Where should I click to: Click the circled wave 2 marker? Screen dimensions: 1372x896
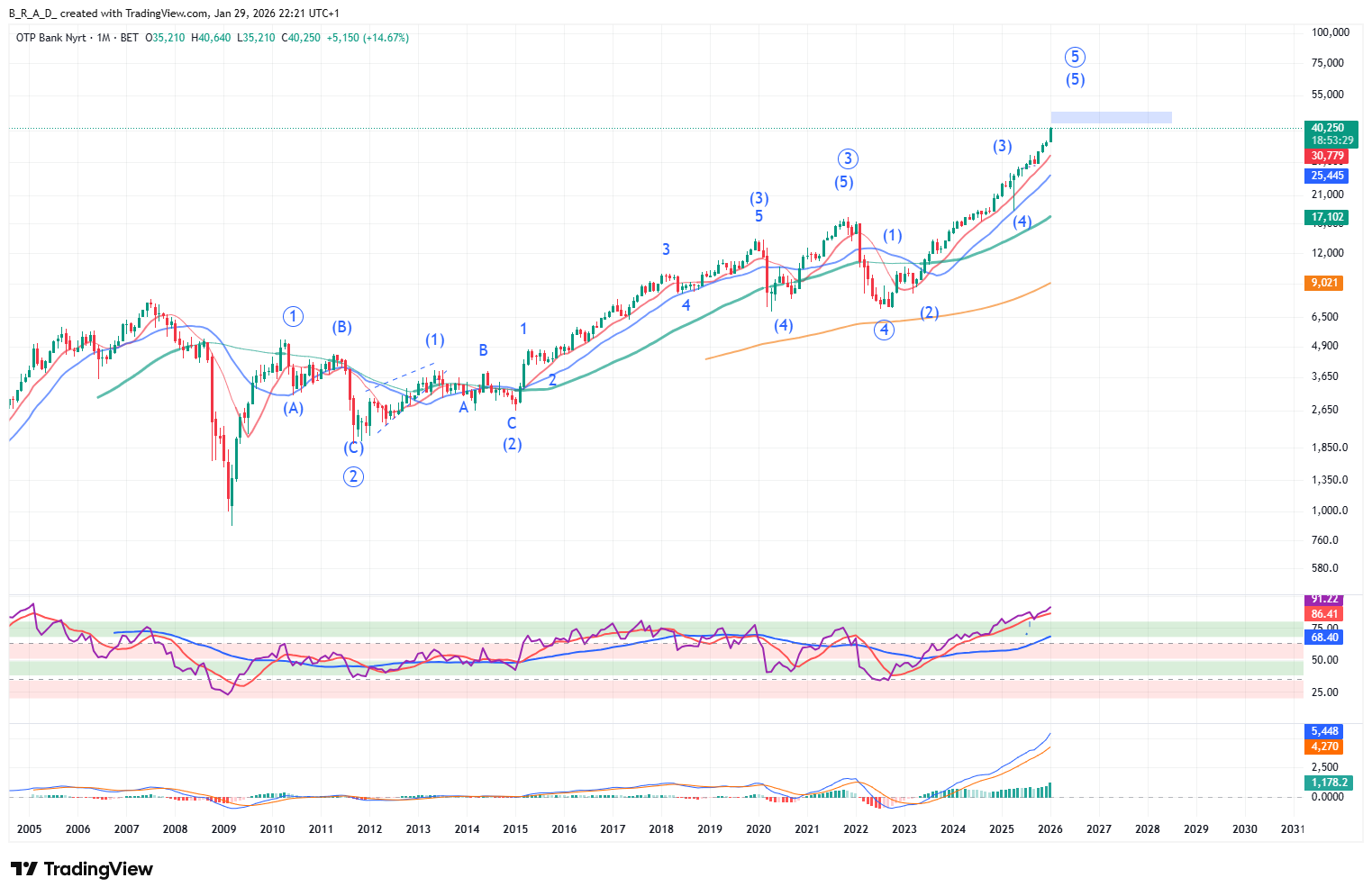(x=353, y=476)
